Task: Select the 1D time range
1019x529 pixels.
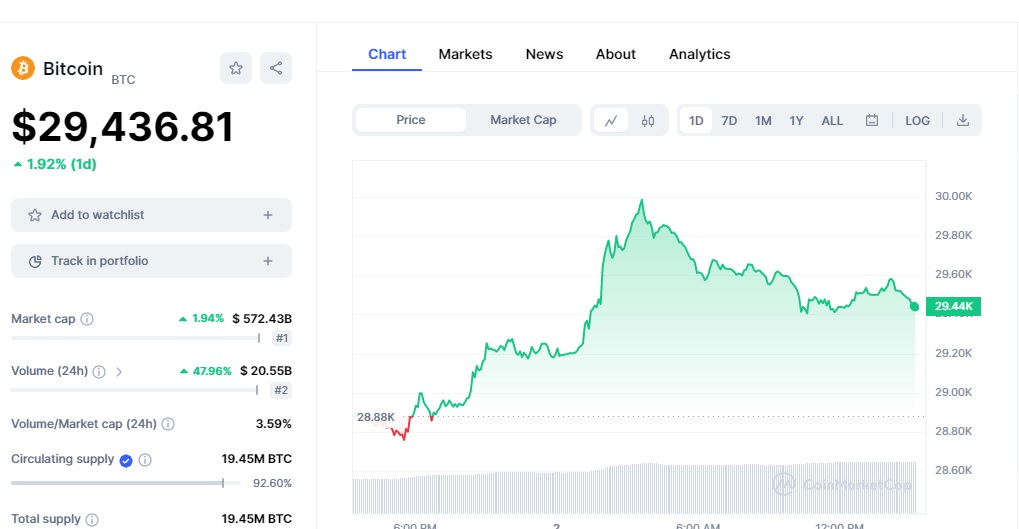Action: click(696, 121)
